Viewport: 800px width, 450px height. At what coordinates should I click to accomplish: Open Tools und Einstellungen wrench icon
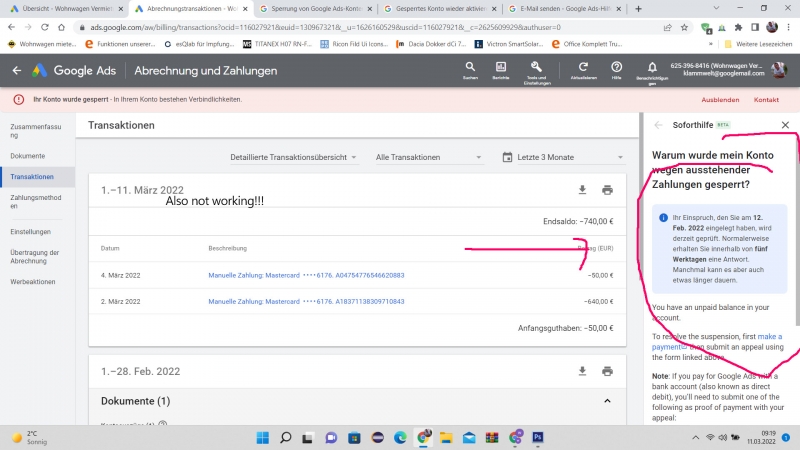[536, 67]
